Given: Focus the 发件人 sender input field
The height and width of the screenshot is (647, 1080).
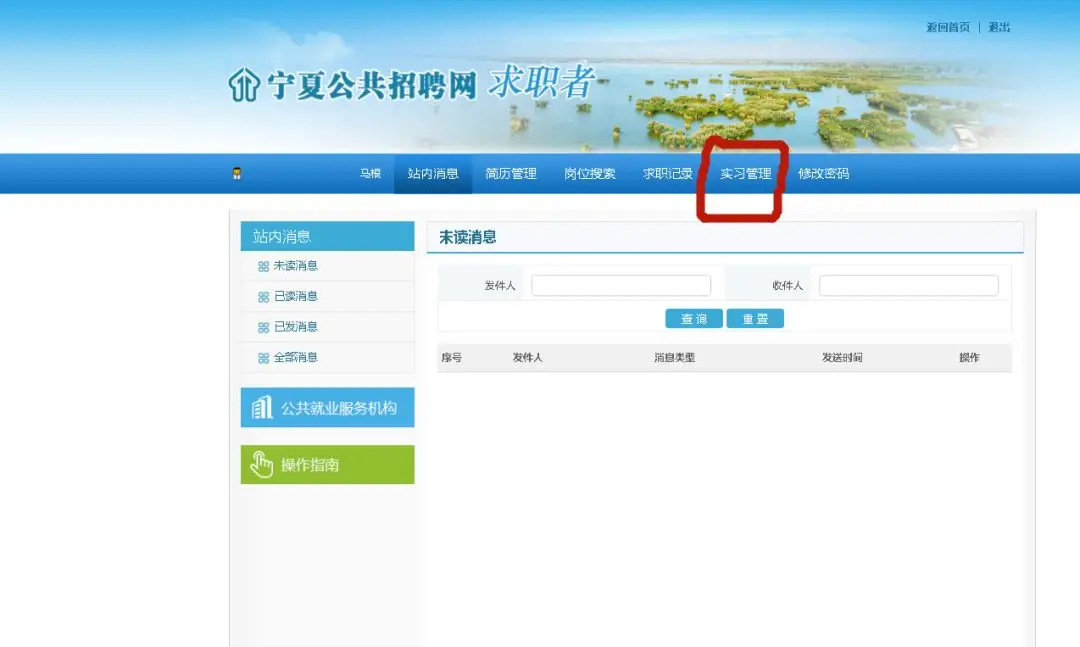Looking at the screenshot, I should point(620,286).
